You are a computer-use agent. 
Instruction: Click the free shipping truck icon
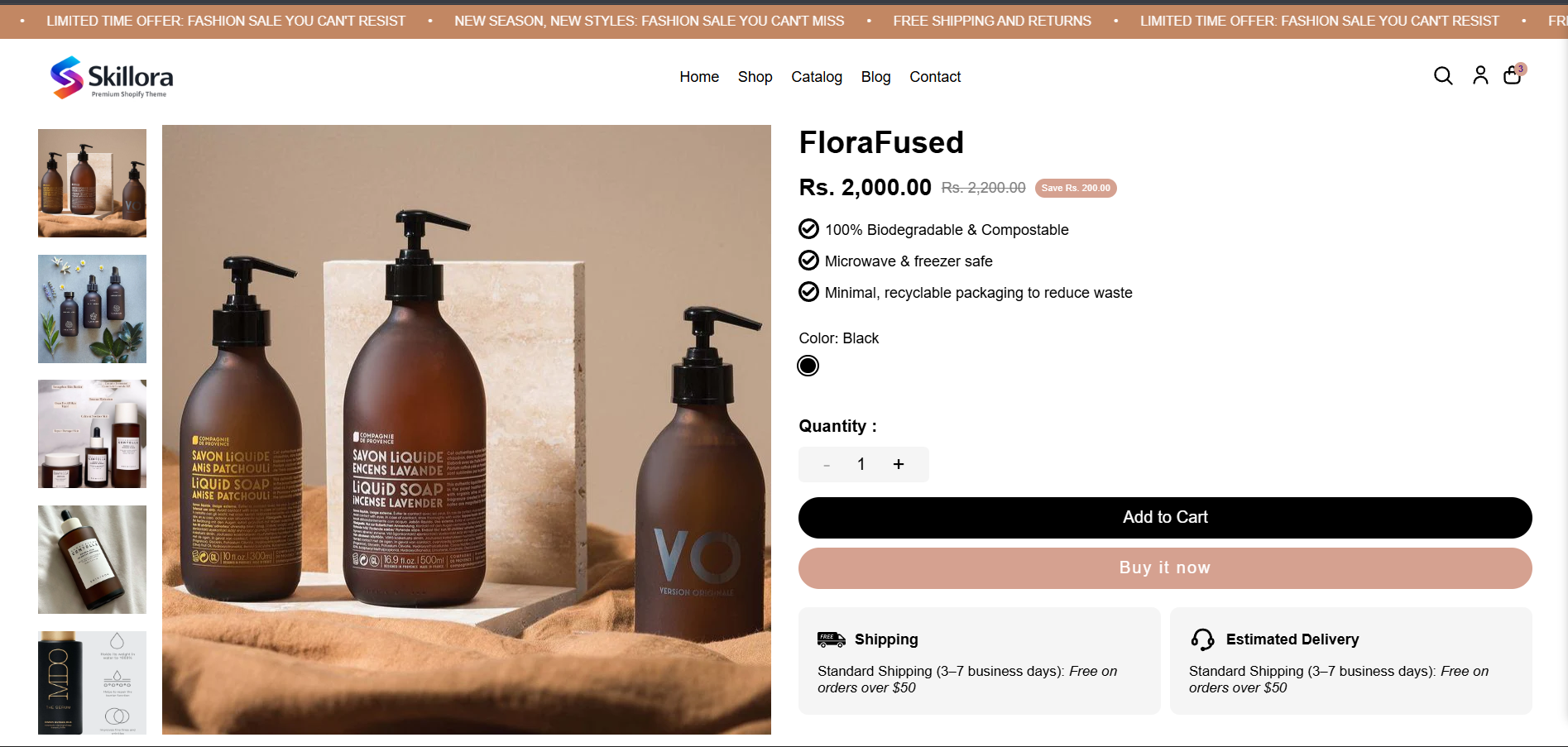coord(831,639)
